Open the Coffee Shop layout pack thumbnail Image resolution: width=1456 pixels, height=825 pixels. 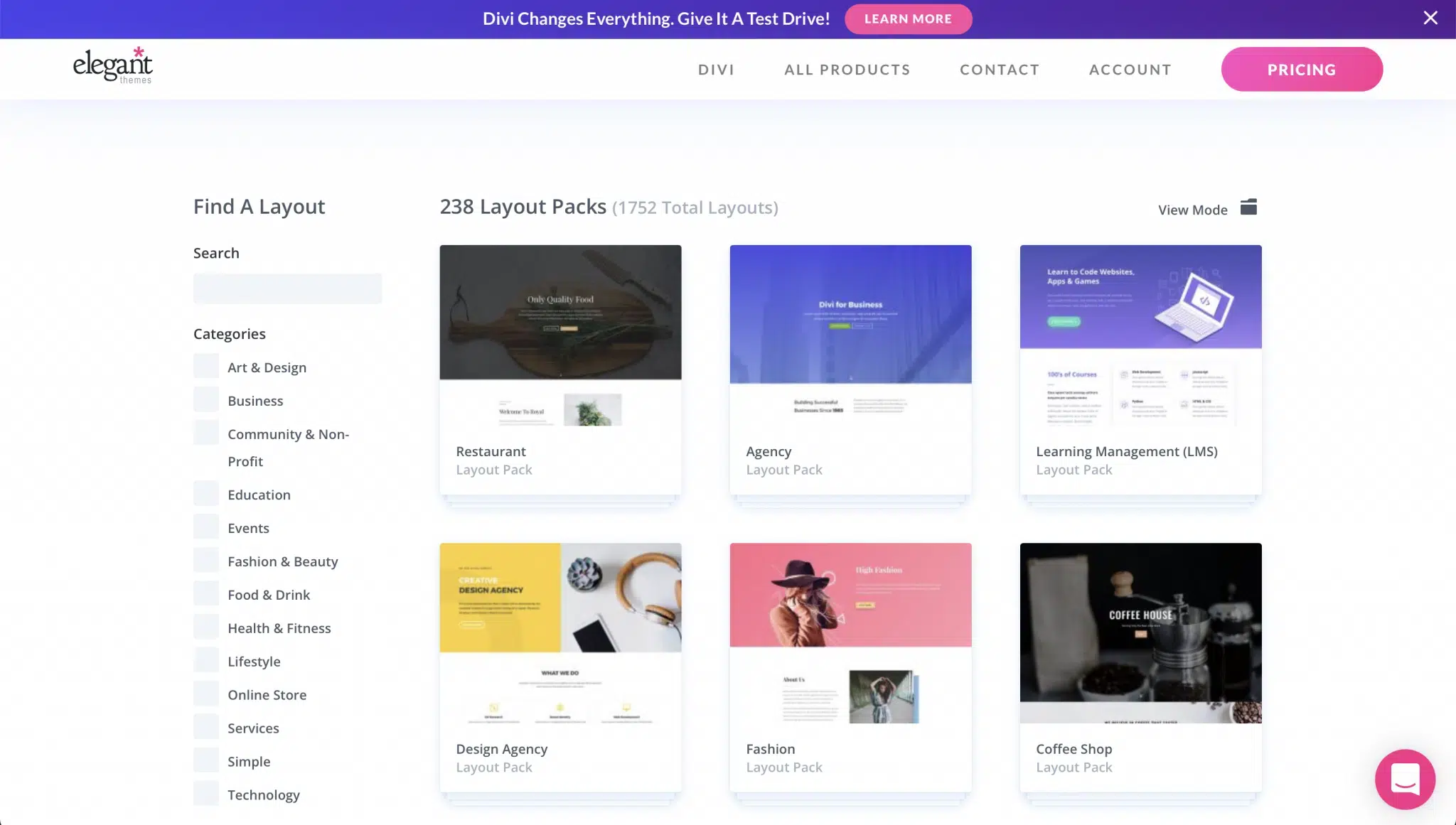1140,633
